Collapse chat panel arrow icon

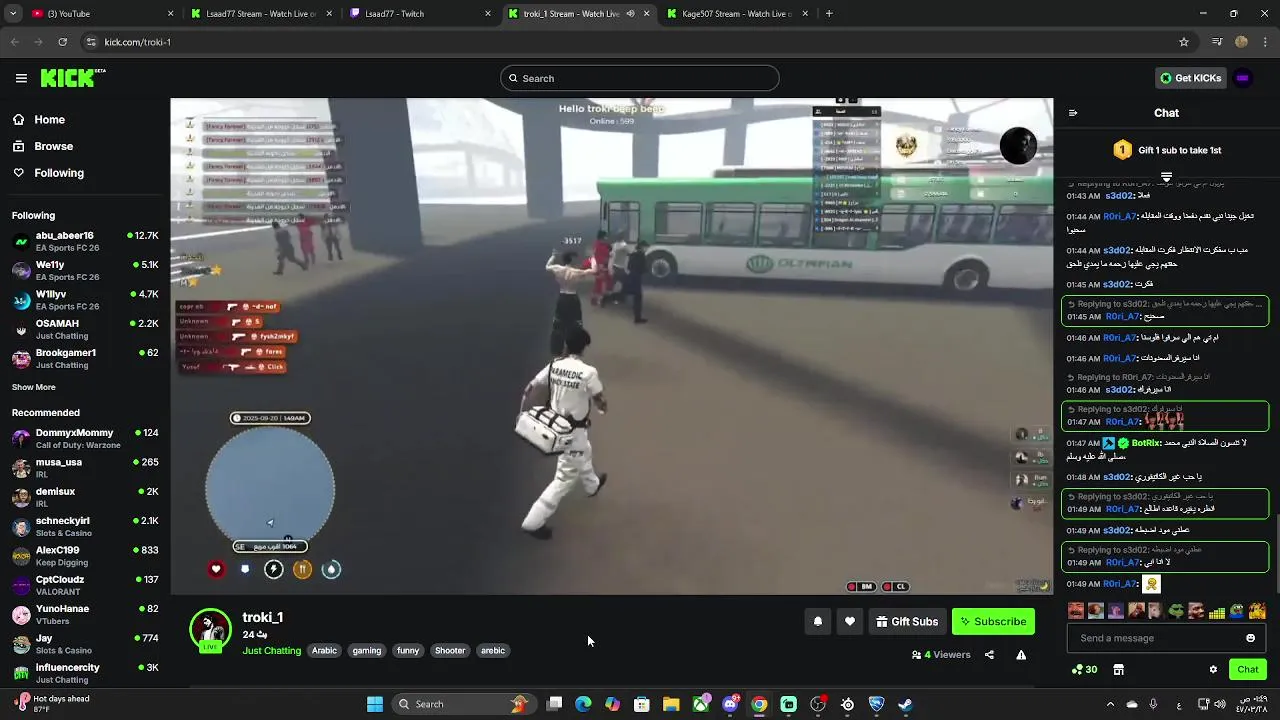coord(1073,113)
